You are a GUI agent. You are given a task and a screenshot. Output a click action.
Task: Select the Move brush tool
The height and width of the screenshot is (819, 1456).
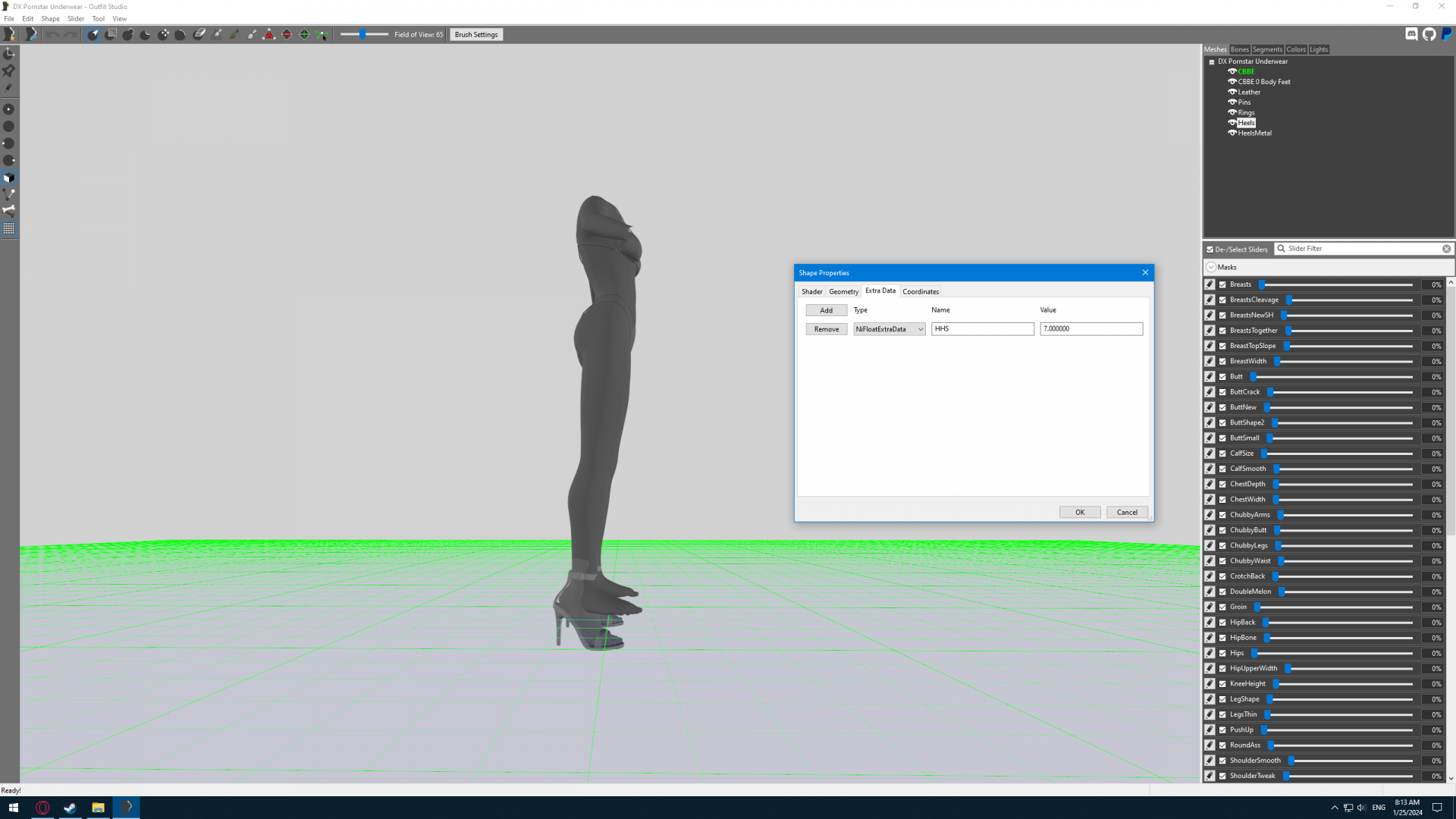[x=163, y=34]
